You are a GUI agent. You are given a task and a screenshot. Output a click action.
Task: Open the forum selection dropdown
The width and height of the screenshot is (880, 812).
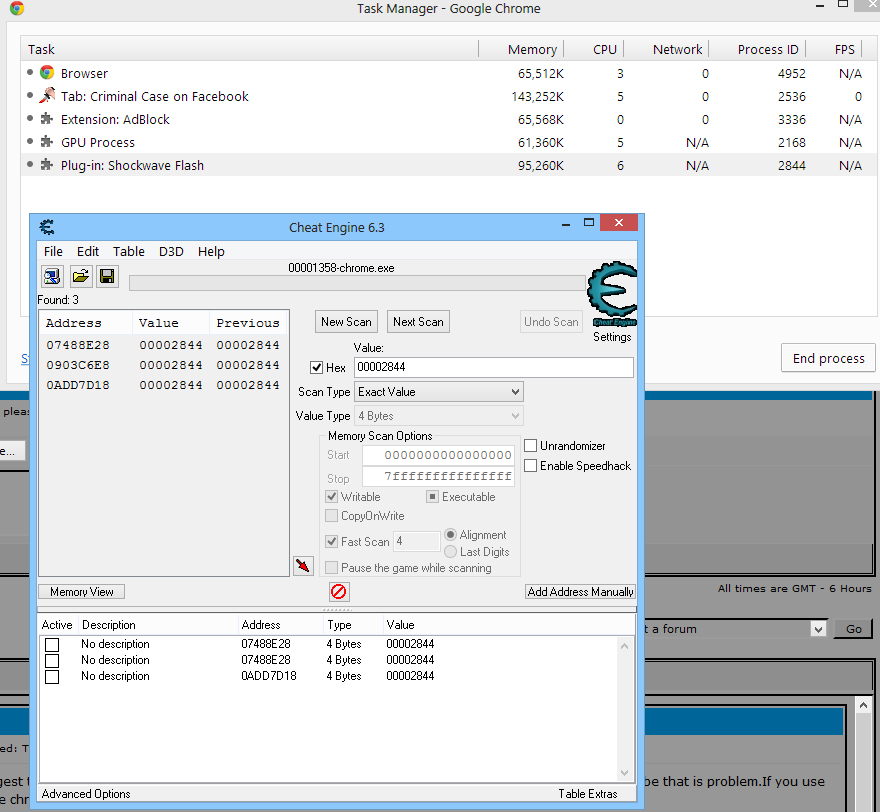point(818,629)
